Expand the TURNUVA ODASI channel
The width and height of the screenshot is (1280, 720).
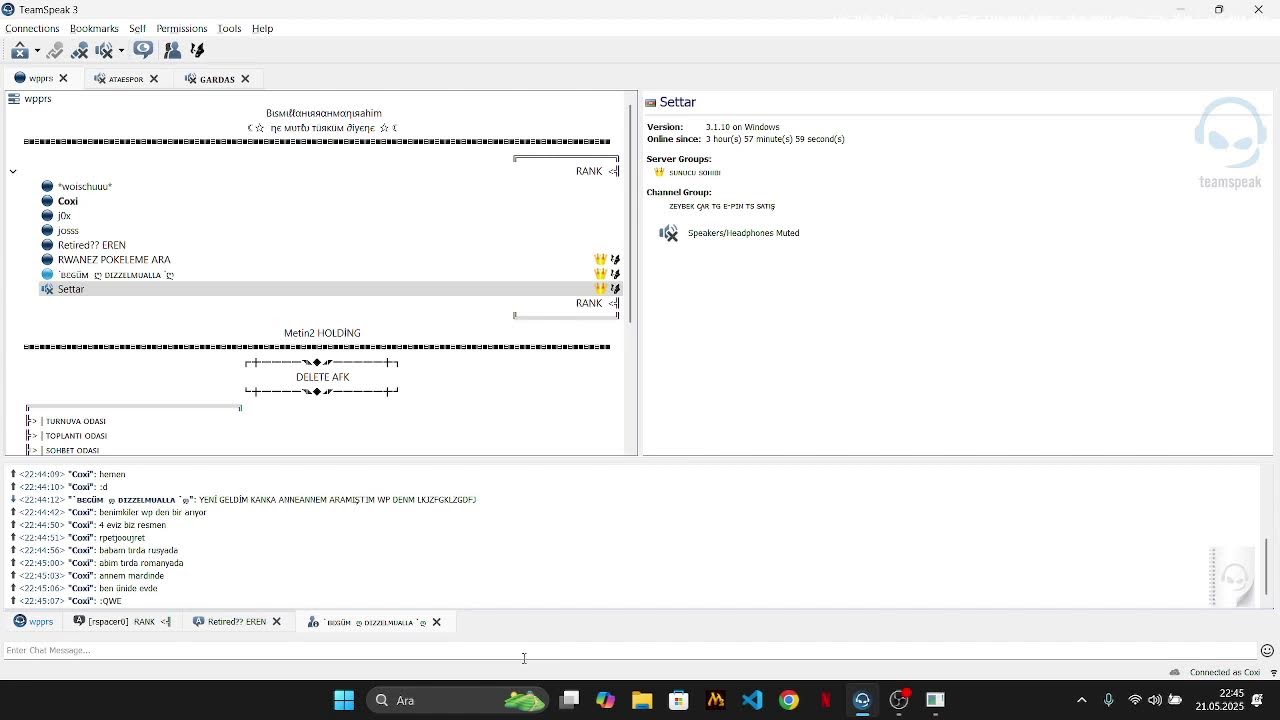tap(33, 421)
